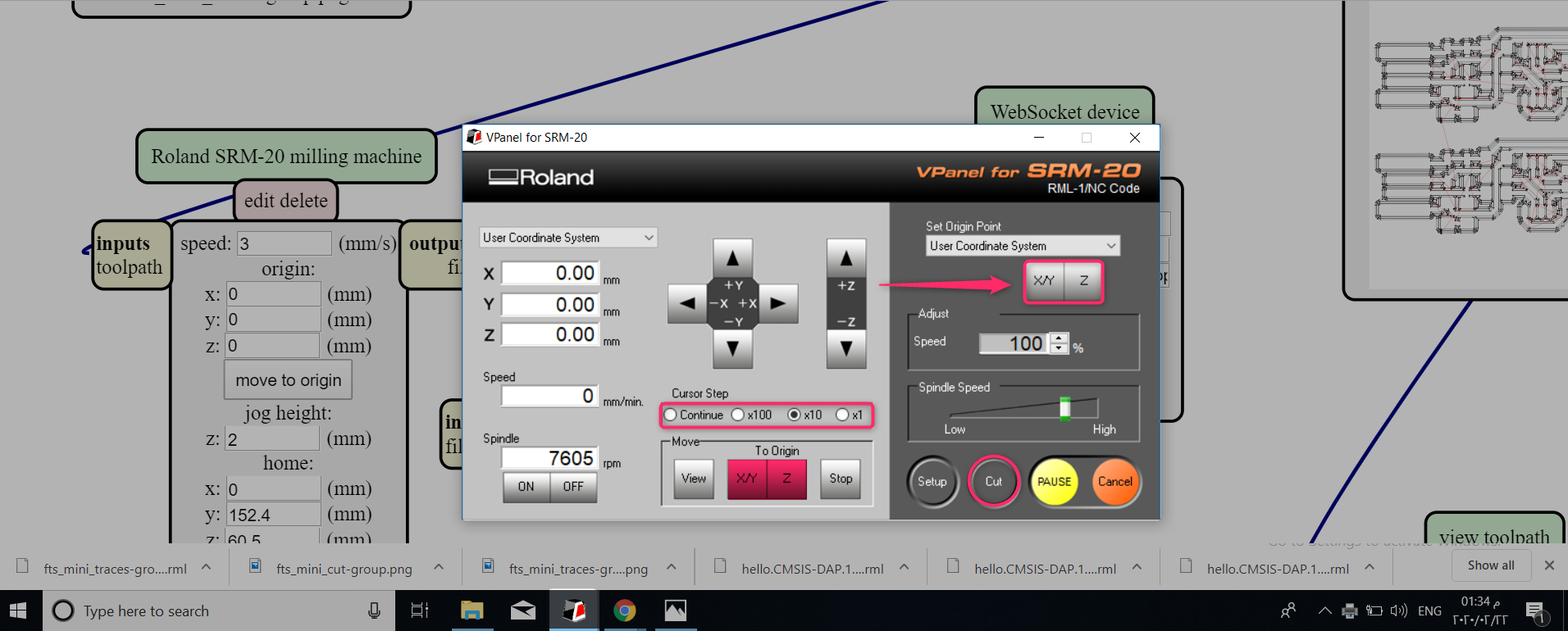Open the Set Origin Point coordinate dropdown
This screenshot has height=631, width=1568.
pyautogui.click(x=1023, y=246)
